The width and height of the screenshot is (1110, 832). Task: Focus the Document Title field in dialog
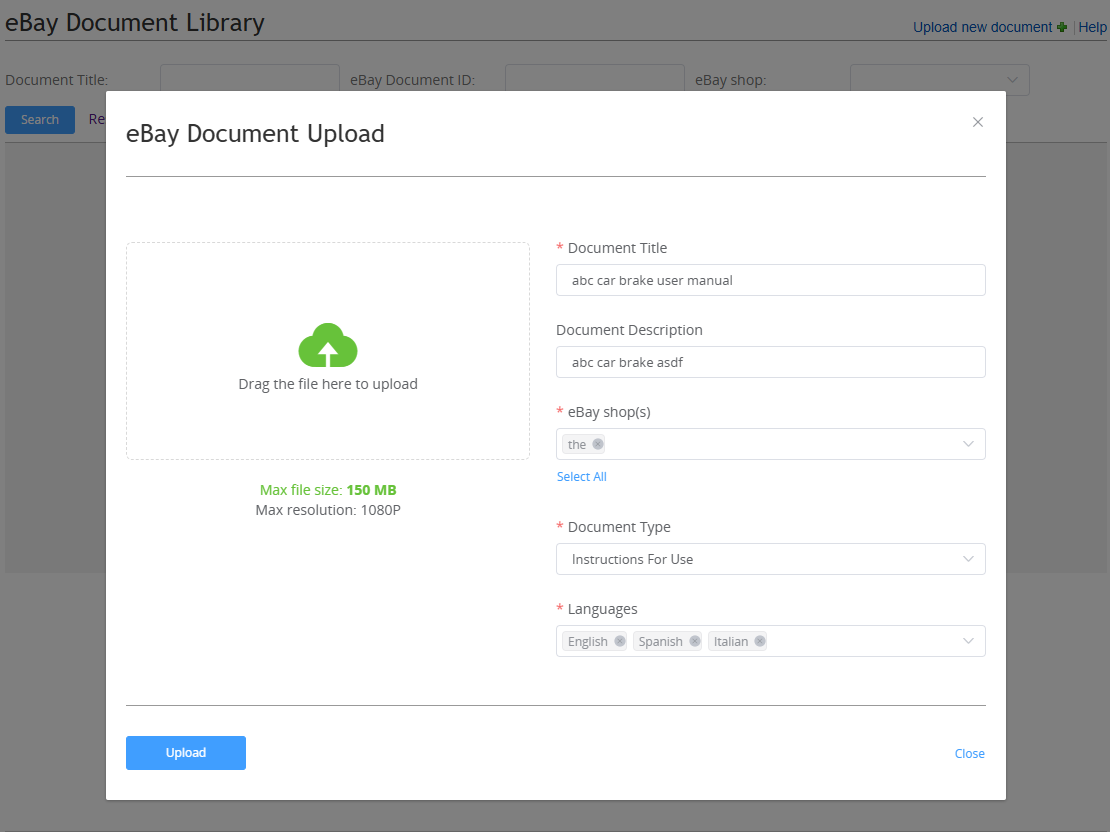[770, 280]
